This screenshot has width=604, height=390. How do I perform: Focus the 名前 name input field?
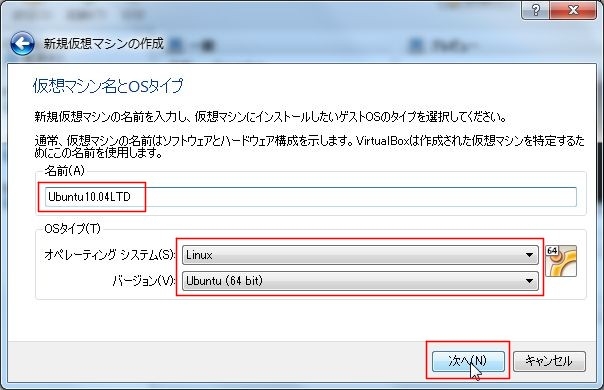tap(310, 197)
